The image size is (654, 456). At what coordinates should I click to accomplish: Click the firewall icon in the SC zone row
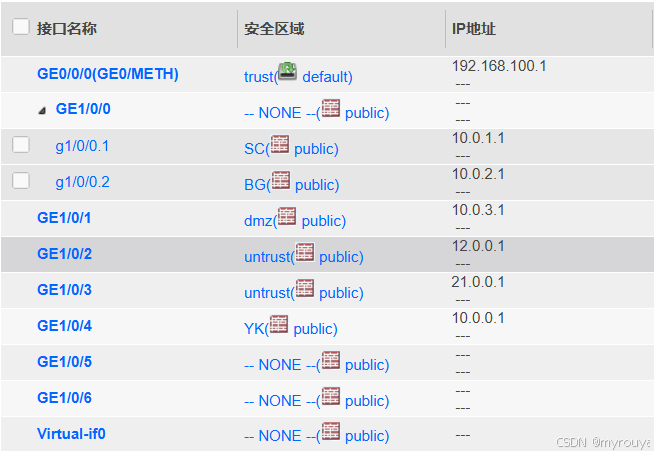tap(279, 144)
